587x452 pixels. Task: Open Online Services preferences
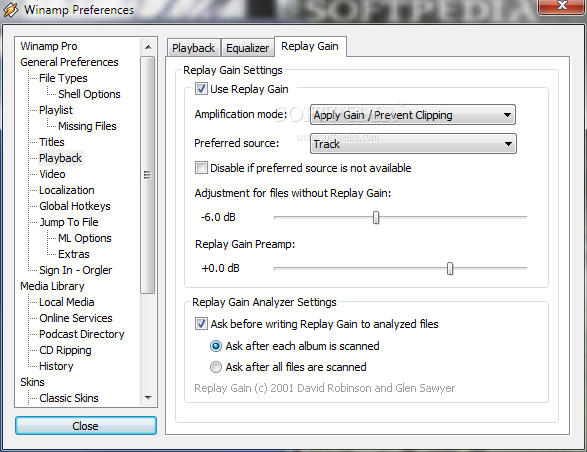pyautogui.click(x=76, y=318)
